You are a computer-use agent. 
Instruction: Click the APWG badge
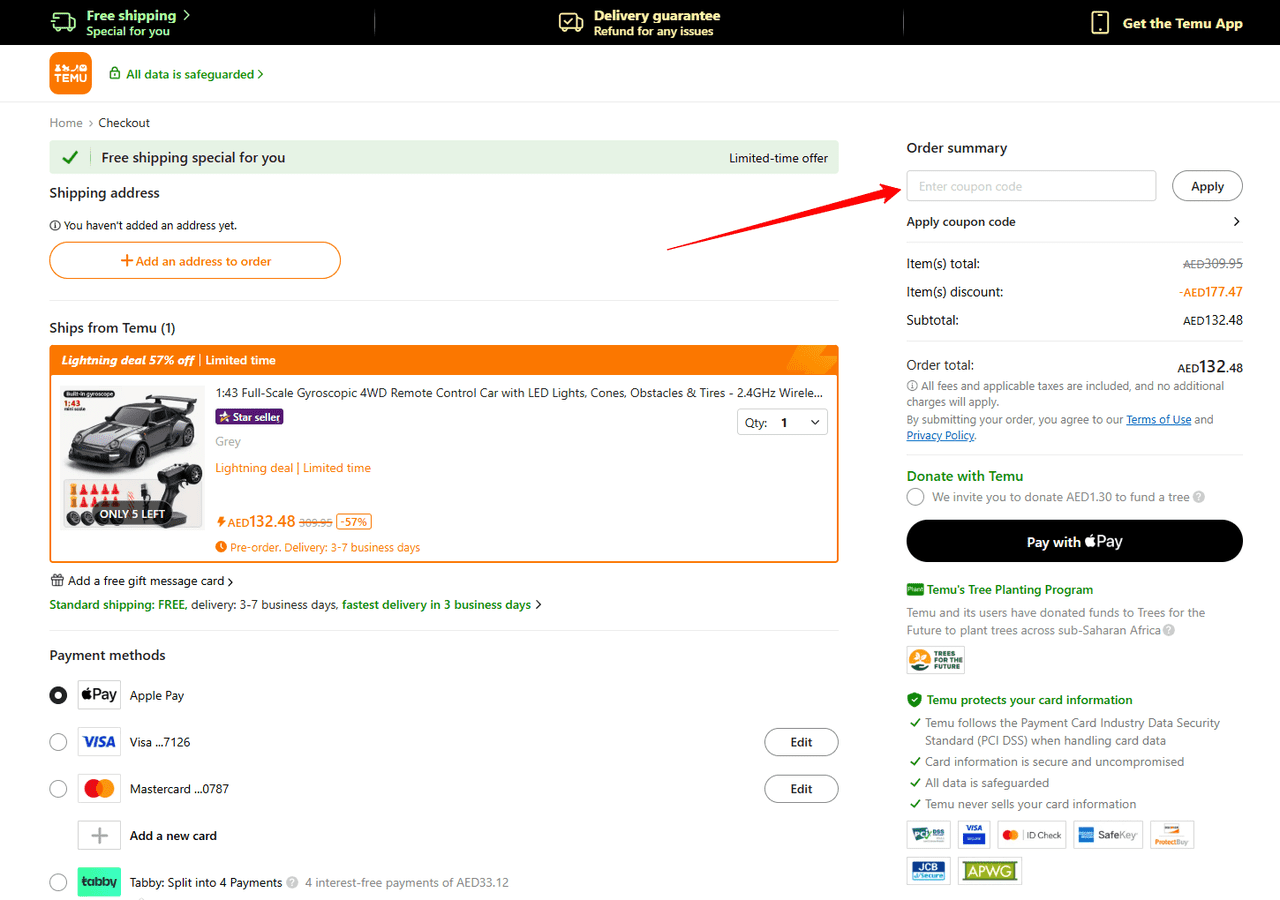tap(990, 871)
